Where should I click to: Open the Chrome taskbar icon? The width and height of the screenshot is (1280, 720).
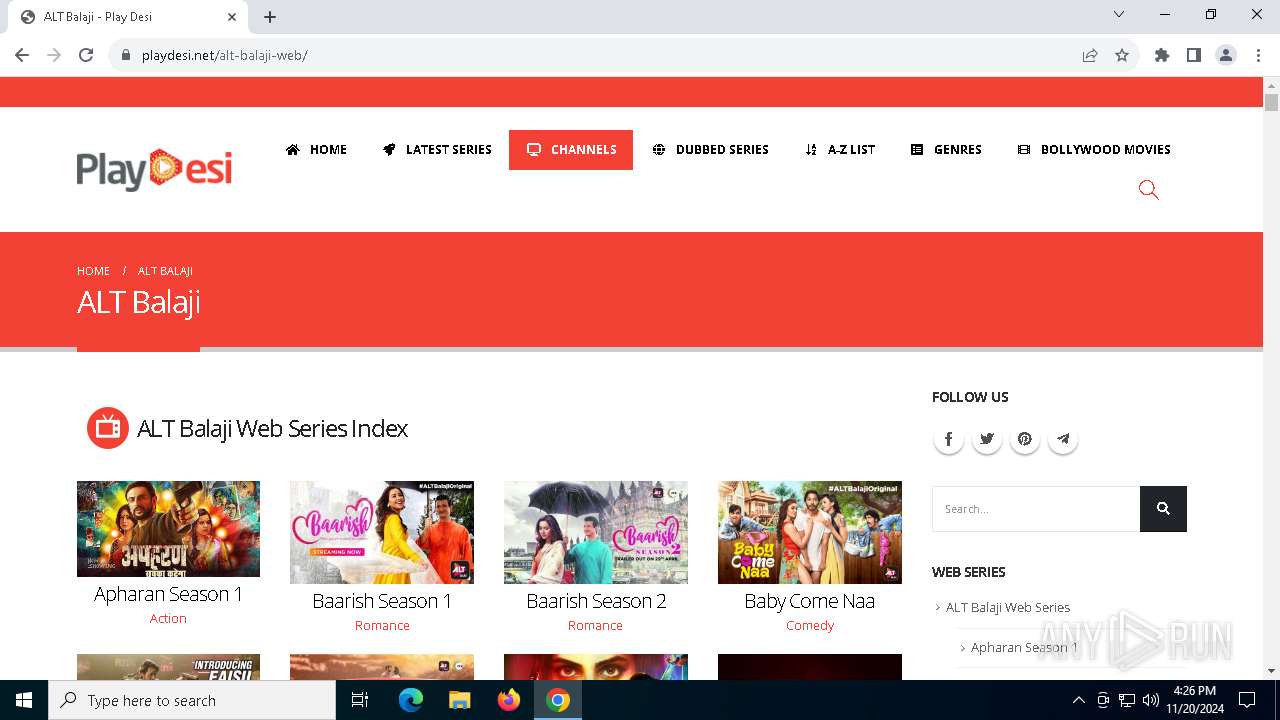[x=558, y=700]
